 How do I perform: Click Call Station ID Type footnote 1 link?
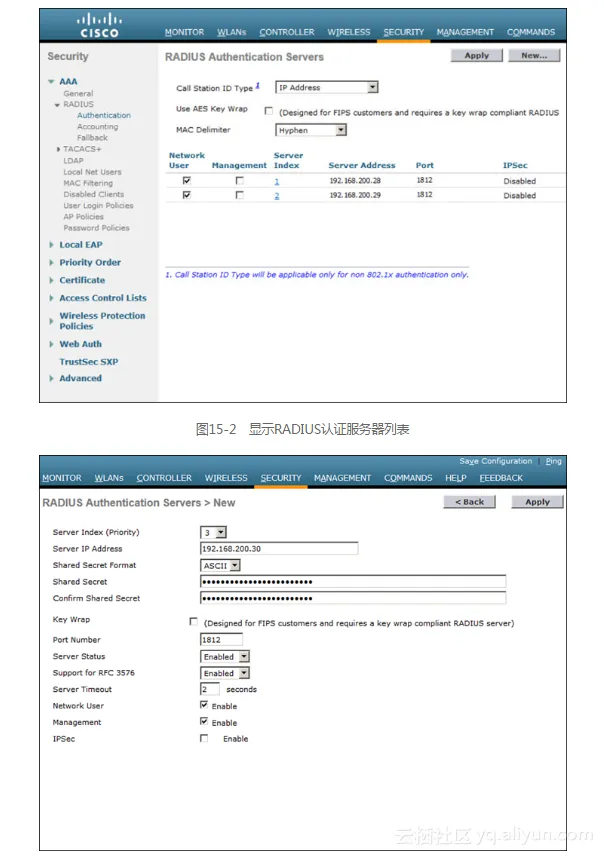[257, 86]
